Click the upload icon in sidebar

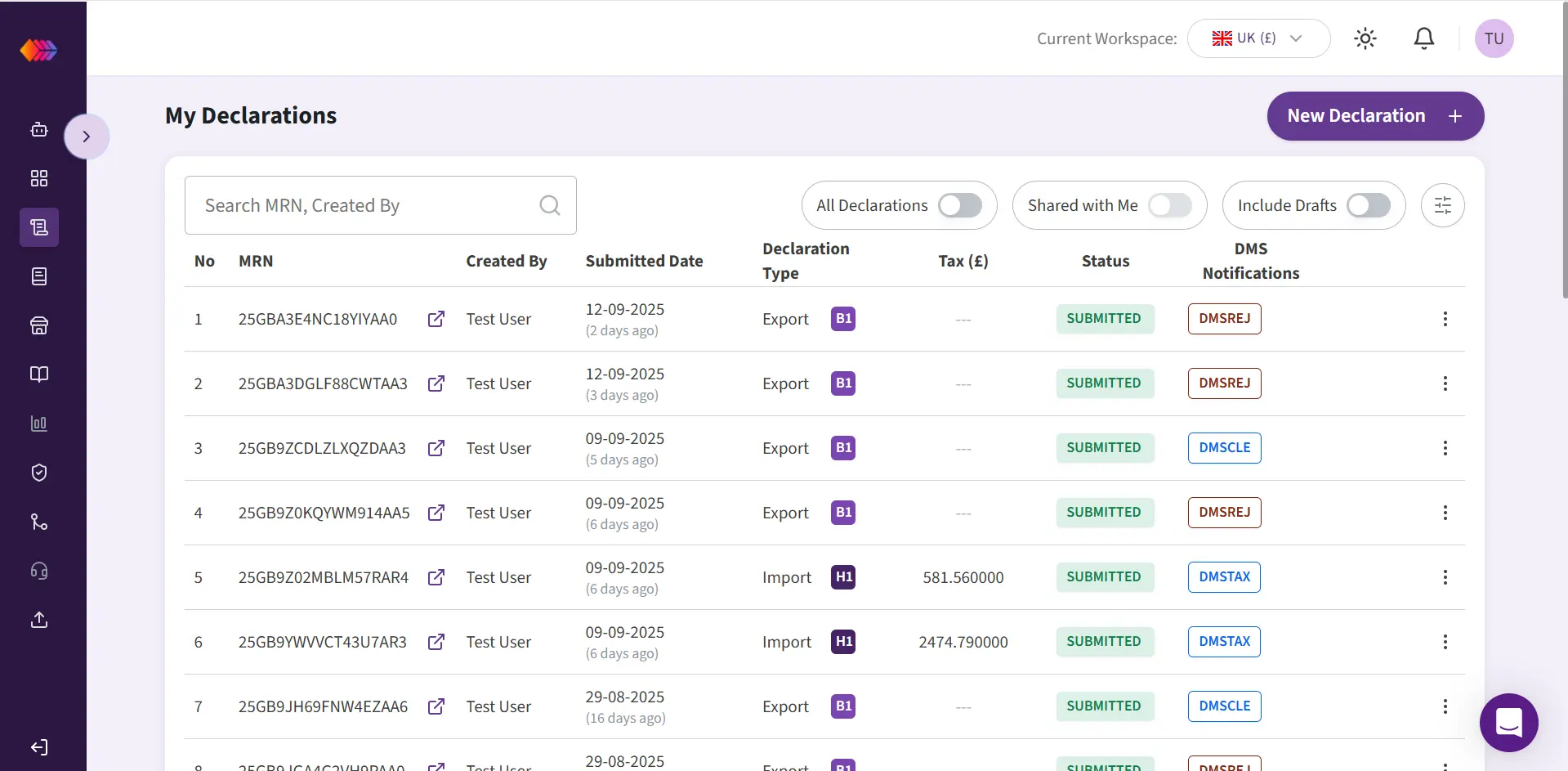pyautogui.click(x=38, y=620)
